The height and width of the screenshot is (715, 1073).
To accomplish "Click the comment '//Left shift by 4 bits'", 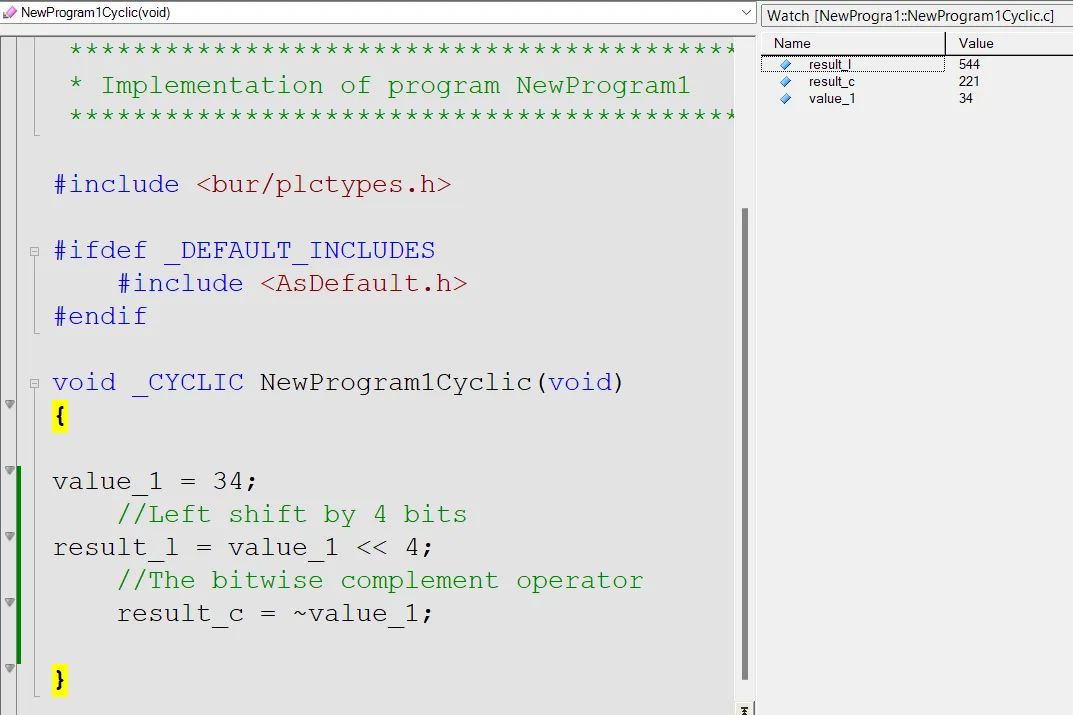I will 292,515.
